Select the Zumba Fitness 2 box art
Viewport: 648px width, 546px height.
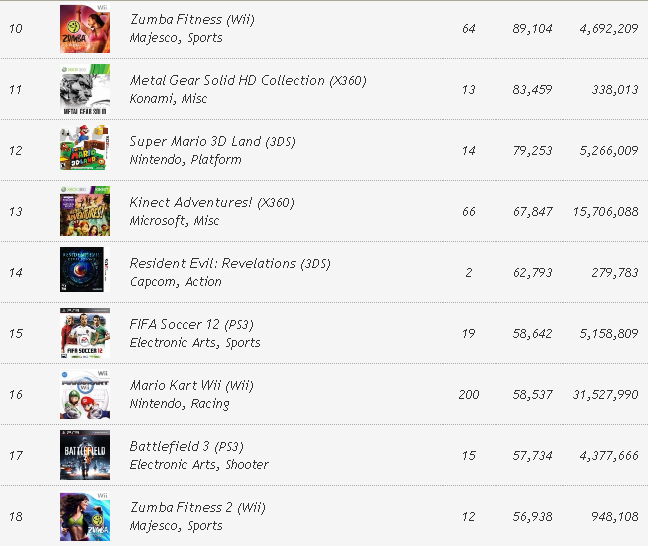(x=84, y=516)
